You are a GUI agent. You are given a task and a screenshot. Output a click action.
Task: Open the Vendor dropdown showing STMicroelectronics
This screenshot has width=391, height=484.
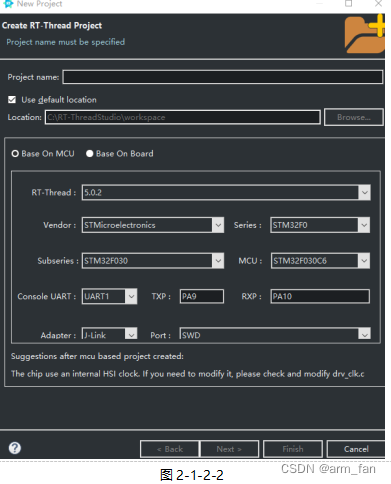(153, 225)
